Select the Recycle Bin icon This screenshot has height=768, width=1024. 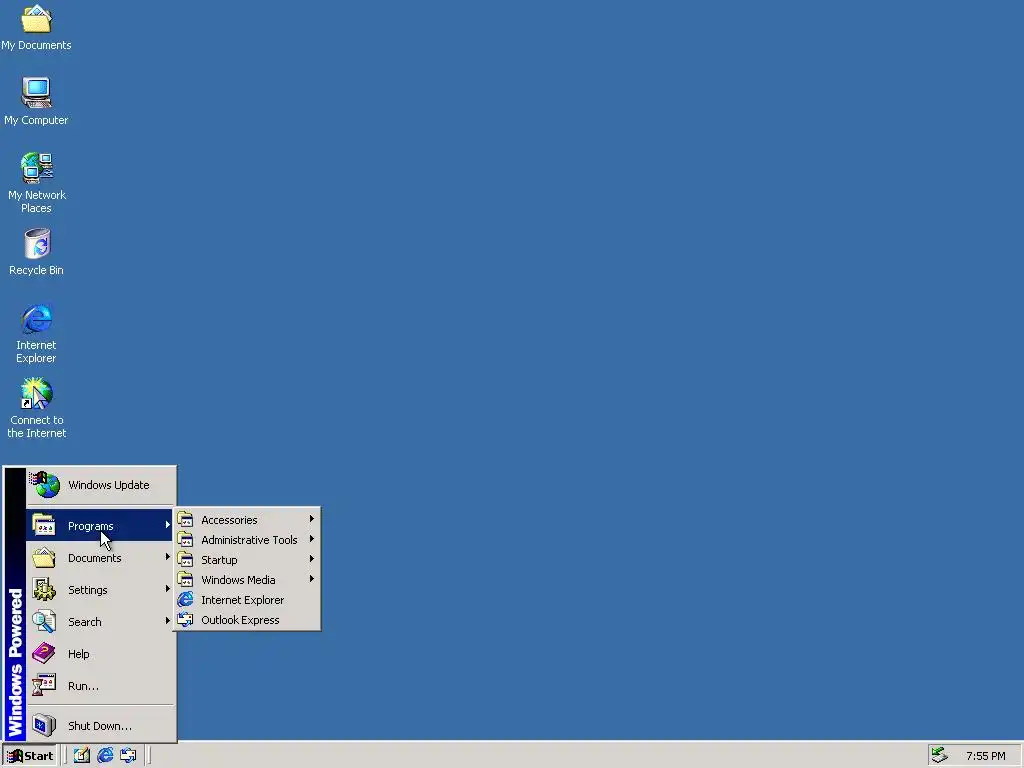pos(37,251)
